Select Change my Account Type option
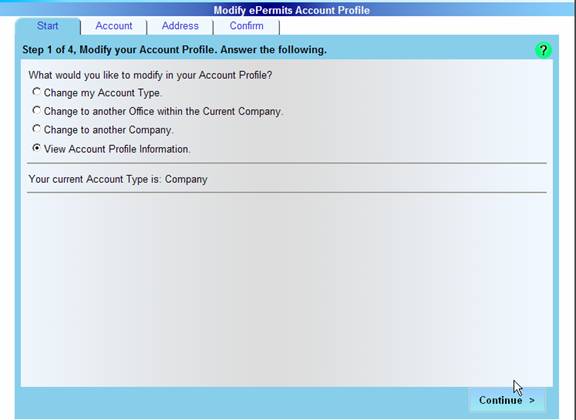The width and height of the screenshot is (576, 420). pos(36,92)
